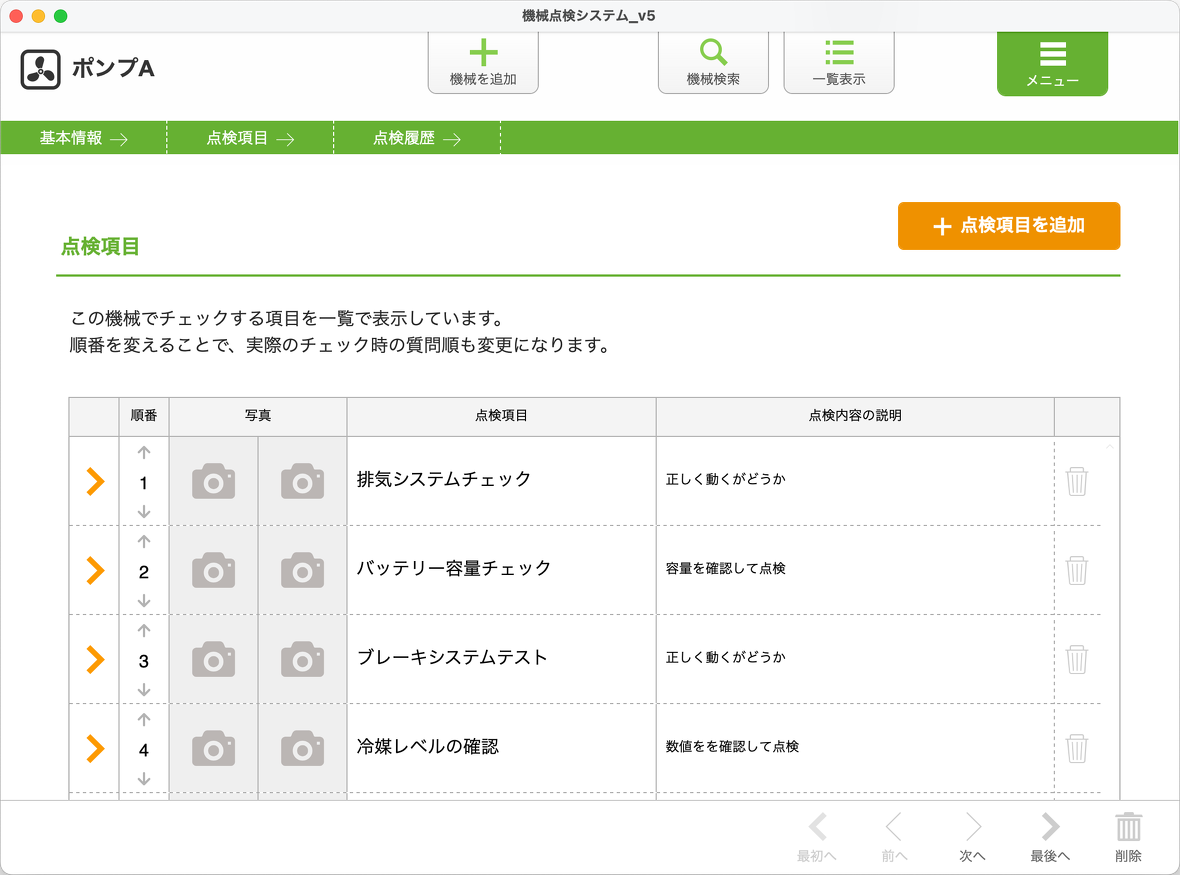
Task: Expand 冷媒レベルの確認 row using orange chevron
Action: click(95, 748)
